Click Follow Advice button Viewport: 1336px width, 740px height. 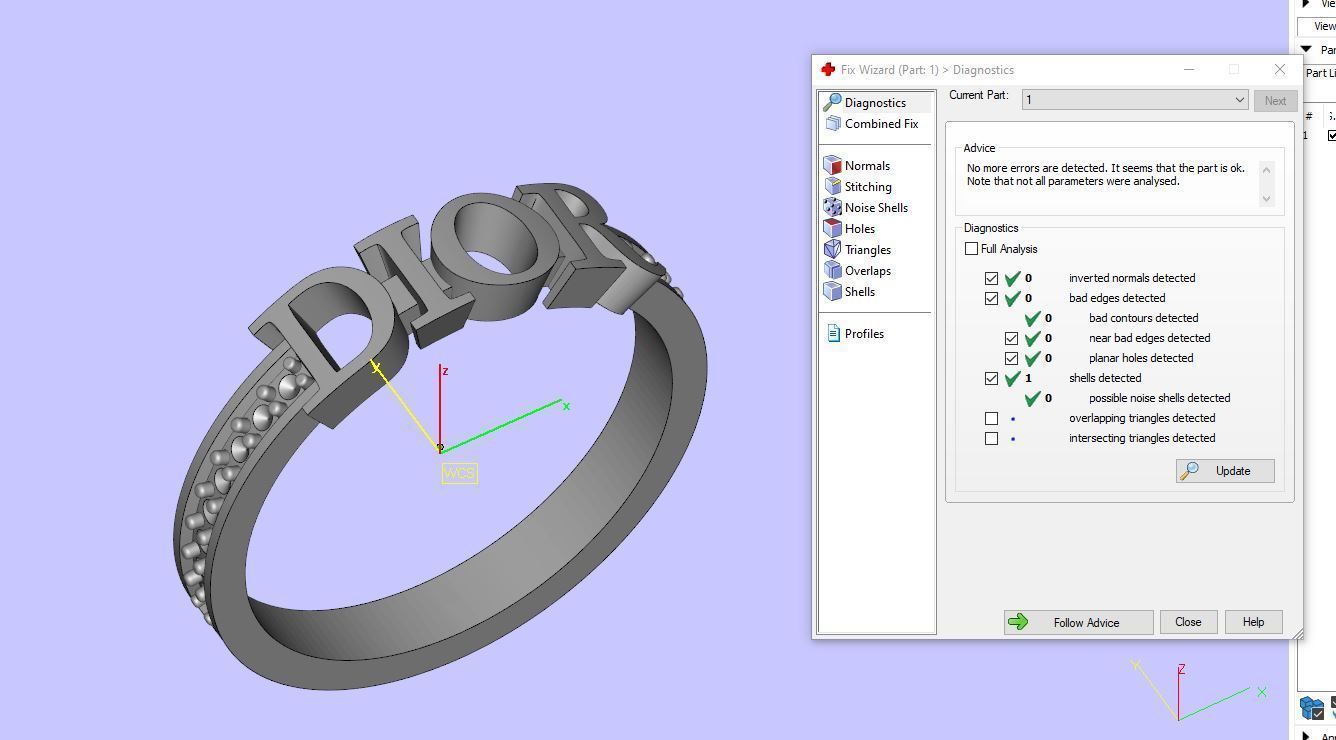1078,622
